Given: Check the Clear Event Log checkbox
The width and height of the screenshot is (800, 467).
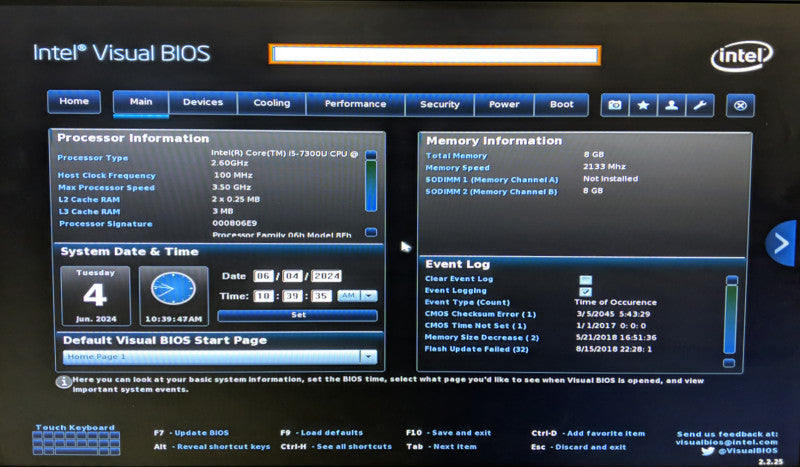Looking at the screenshot, I should 586,280.
